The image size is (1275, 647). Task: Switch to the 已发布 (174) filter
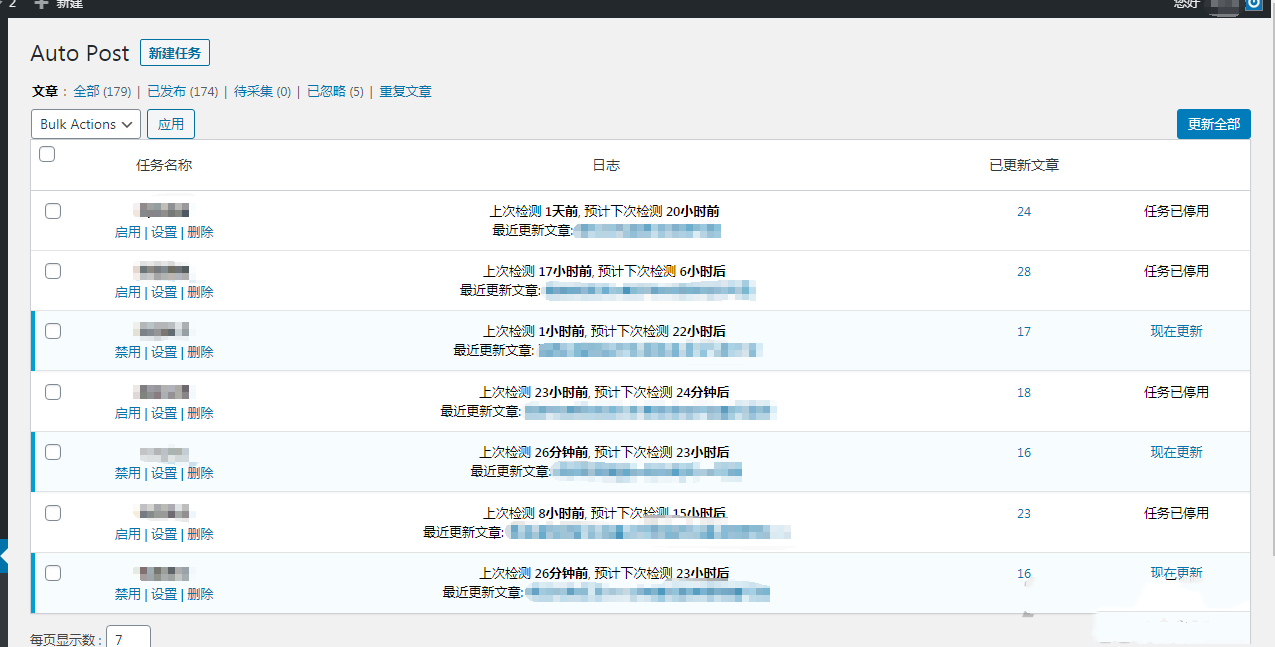(x=182, y=91)
